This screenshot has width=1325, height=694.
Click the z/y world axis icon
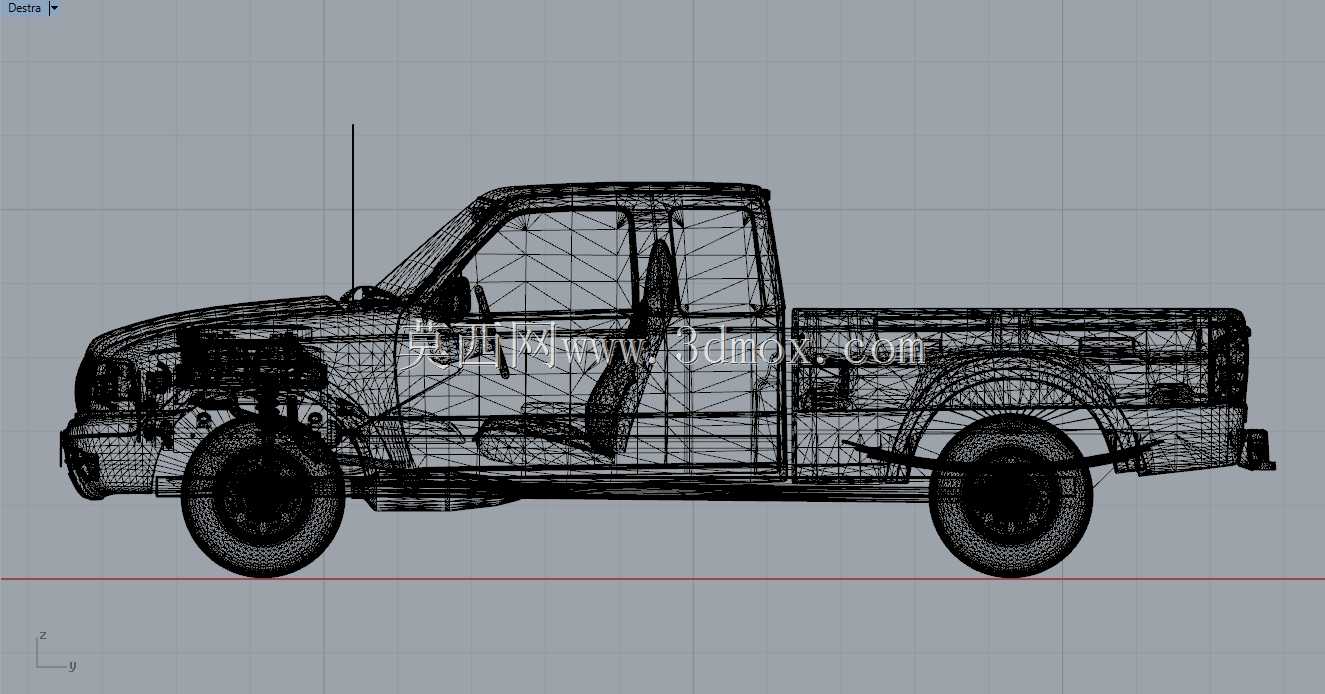point(56,651)
